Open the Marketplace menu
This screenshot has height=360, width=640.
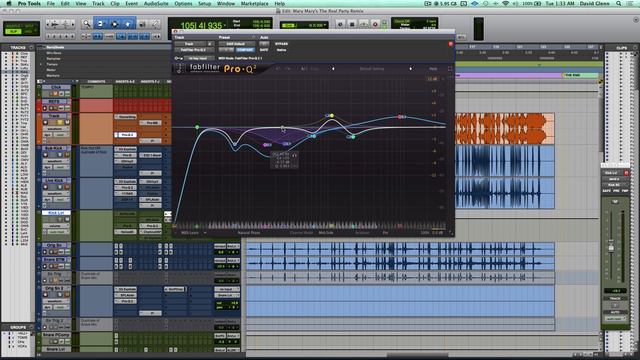click(255, 3)
